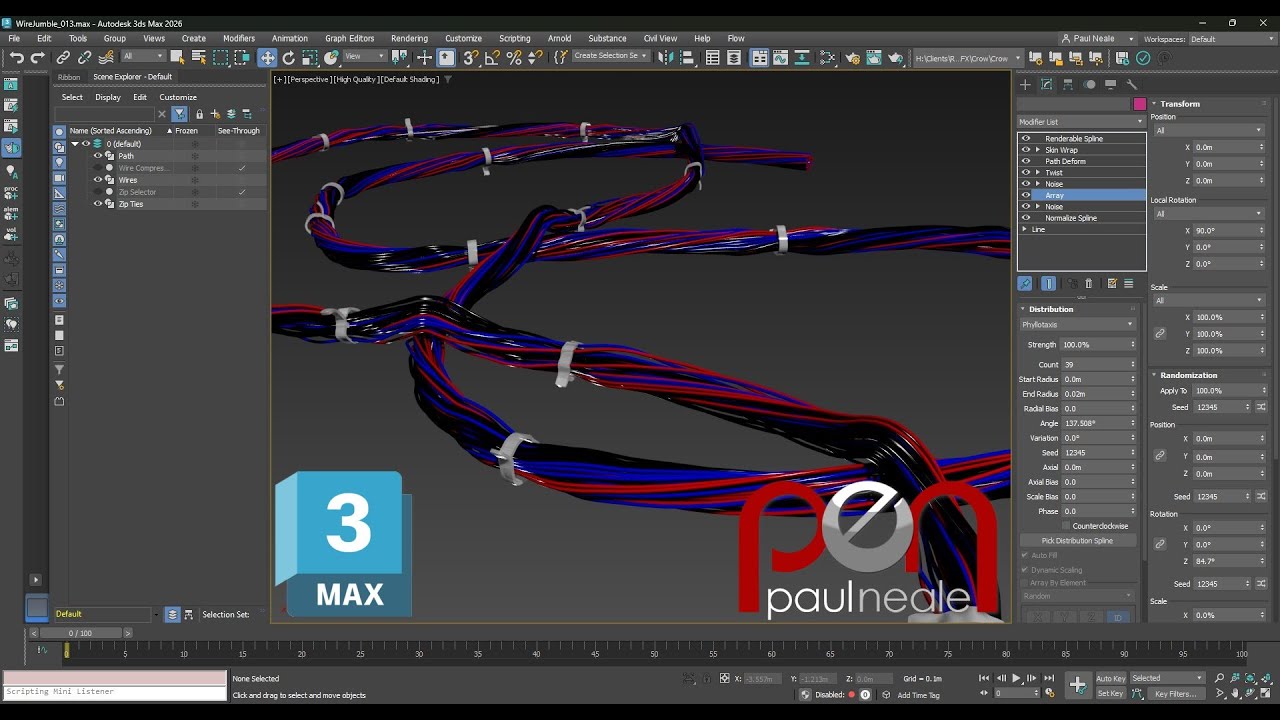Image resolution: width=1280 pixels, height=720 pixels.
Task: Click the Set Key button
Action: click(1110, 693)
